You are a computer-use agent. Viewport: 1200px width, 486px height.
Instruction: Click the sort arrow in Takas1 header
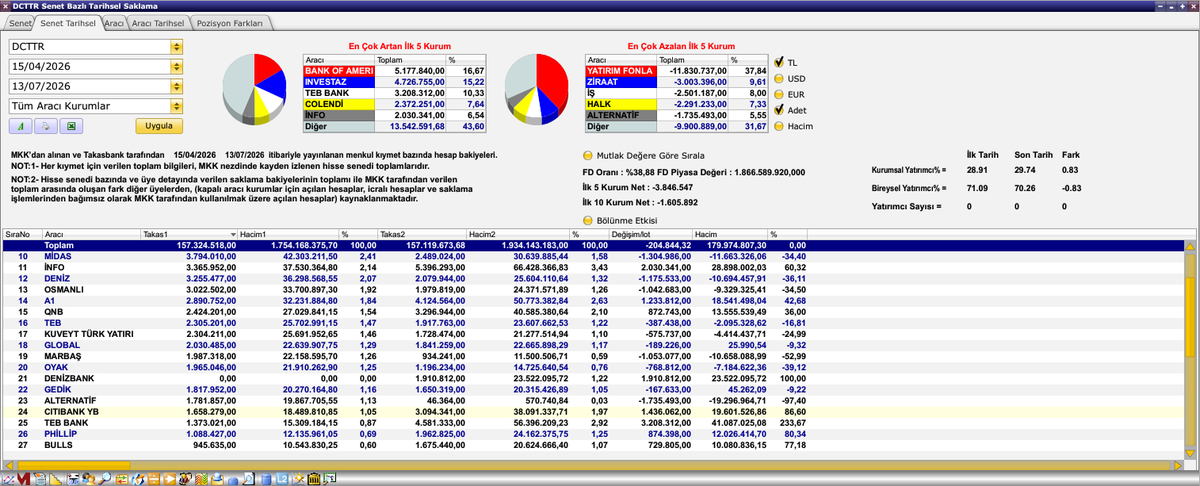tap(233, 233)
